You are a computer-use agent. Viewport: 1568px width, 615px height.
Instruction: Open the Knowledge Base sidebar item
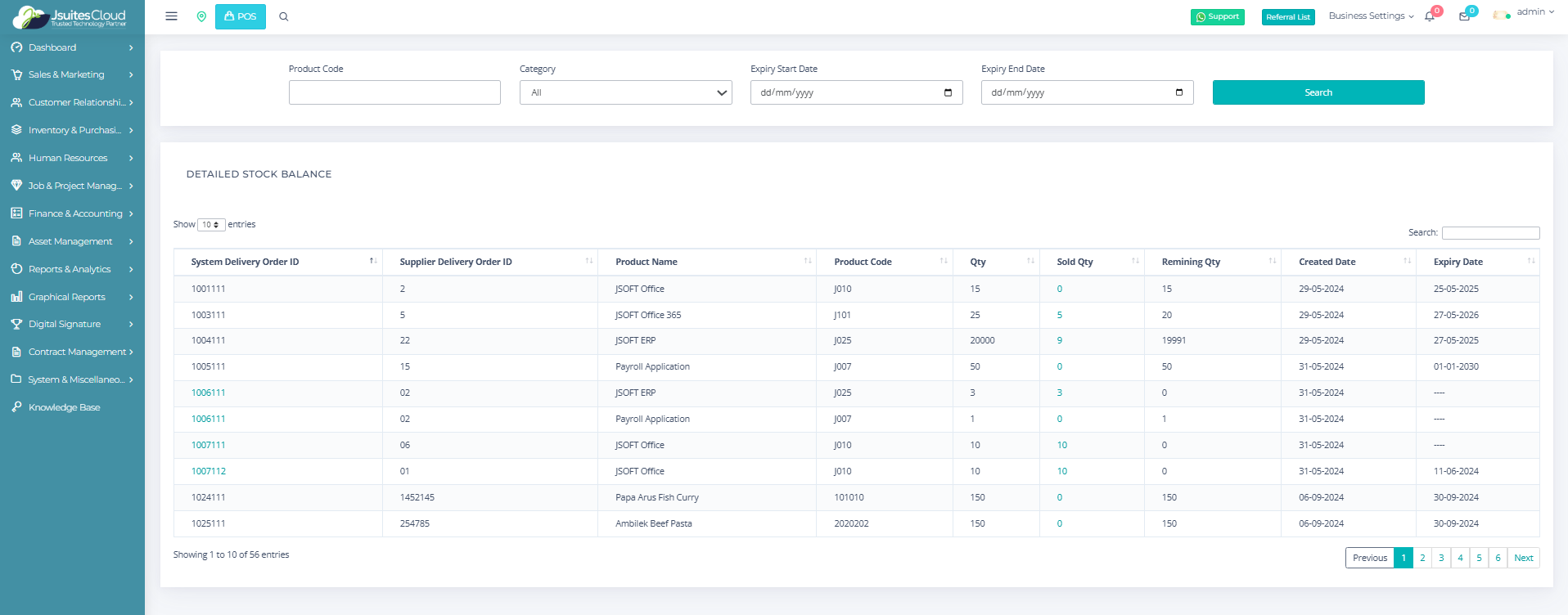point(64,407)
